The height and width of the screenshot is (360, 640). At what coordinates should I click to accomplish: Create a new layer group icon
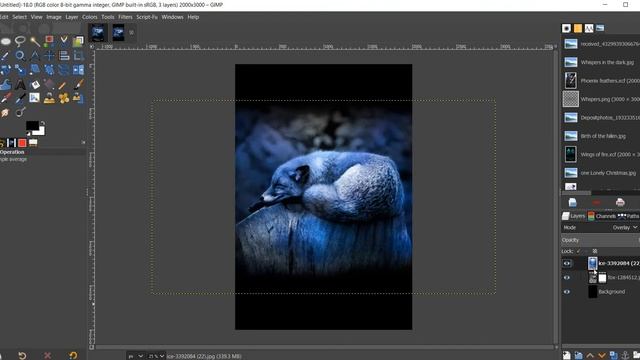pyautogui.click(x=578, y=356)
